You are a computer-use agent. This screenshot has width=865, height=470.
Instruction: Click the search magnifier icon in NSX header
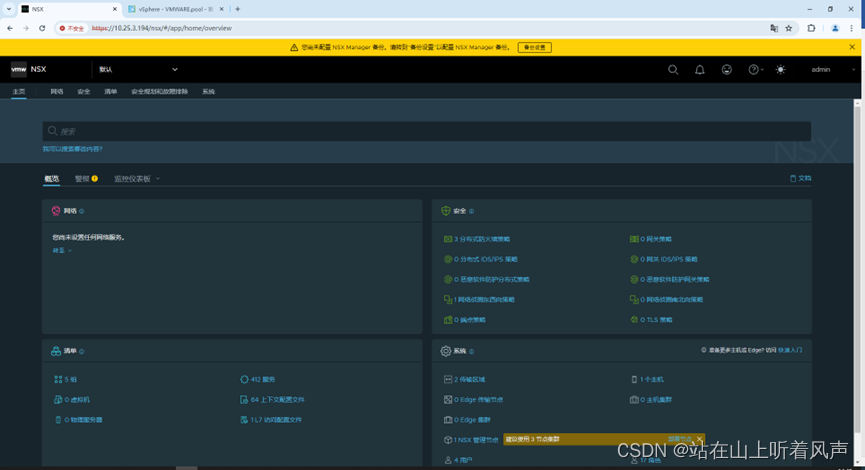click(673, 70)
